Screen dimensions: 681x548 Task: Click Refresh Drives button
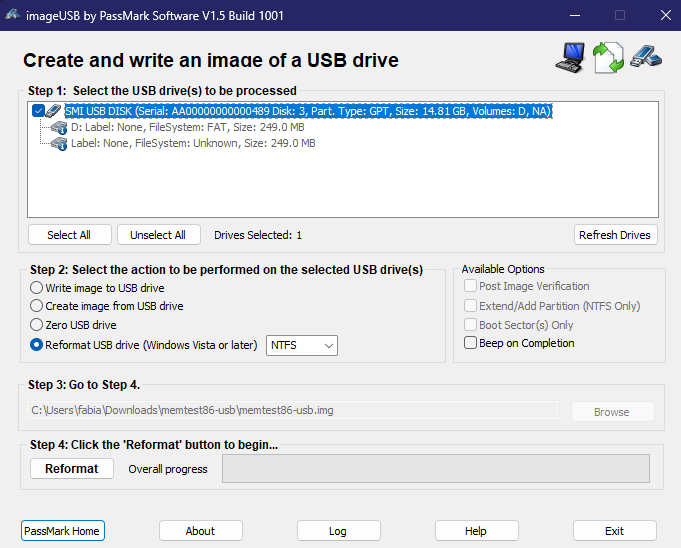615,235
